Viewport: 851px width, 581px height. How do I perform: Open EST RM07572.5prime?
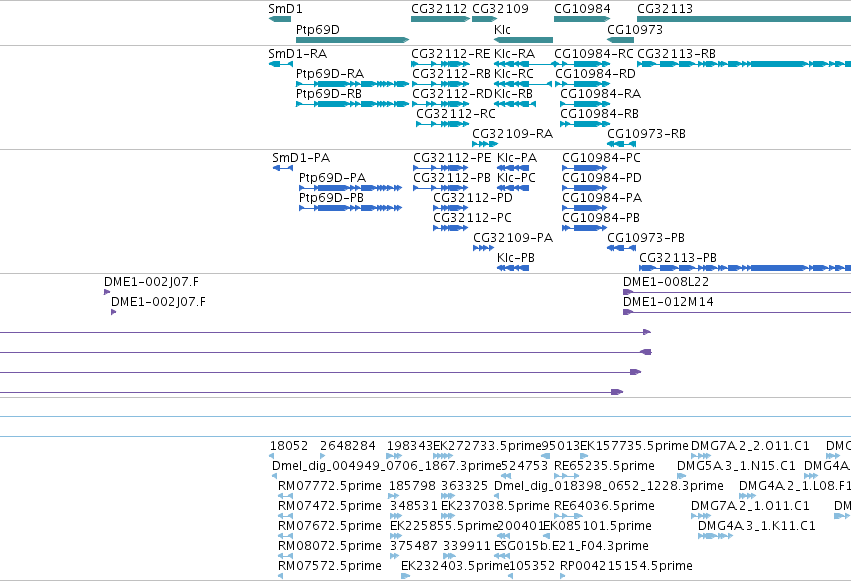click(281, 576)
